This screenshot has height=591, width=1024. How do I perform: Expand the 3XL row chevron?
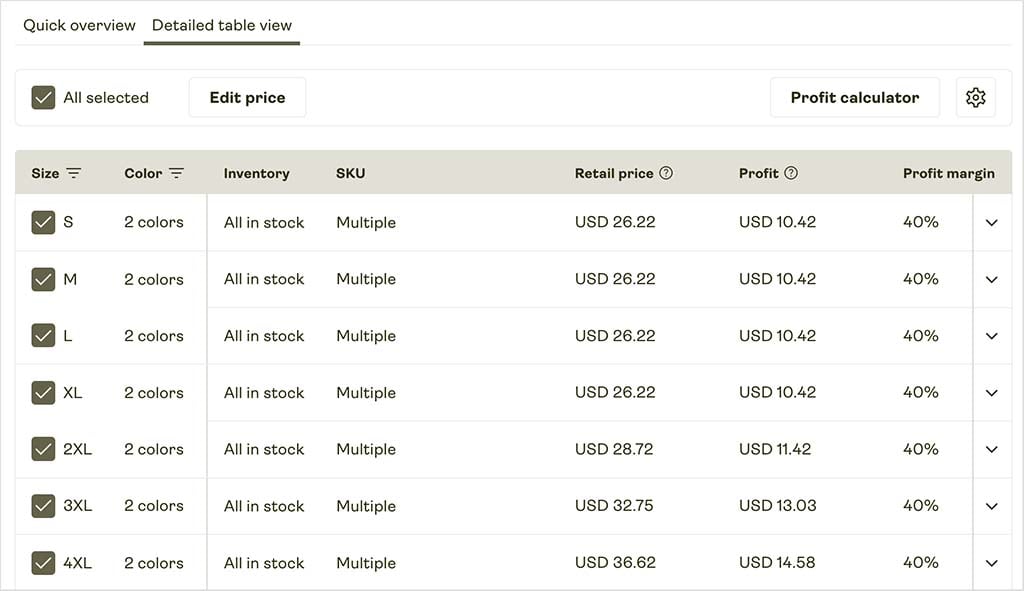[991, 506]
